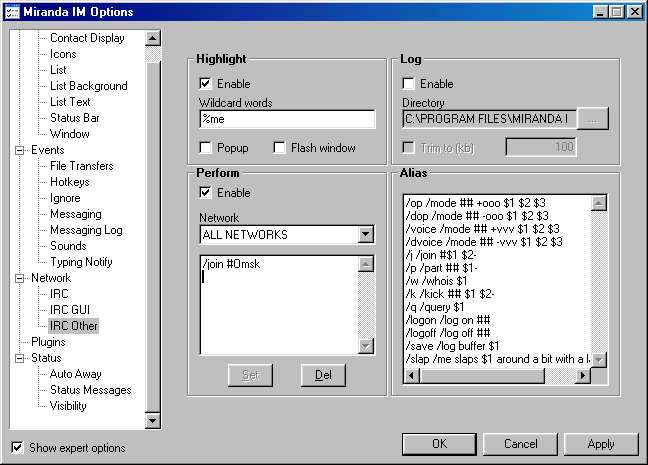Image resolution: width=648 pixels, height=465 pixels.
Task: Click the log Directory path field
Action: pos(489,119)
